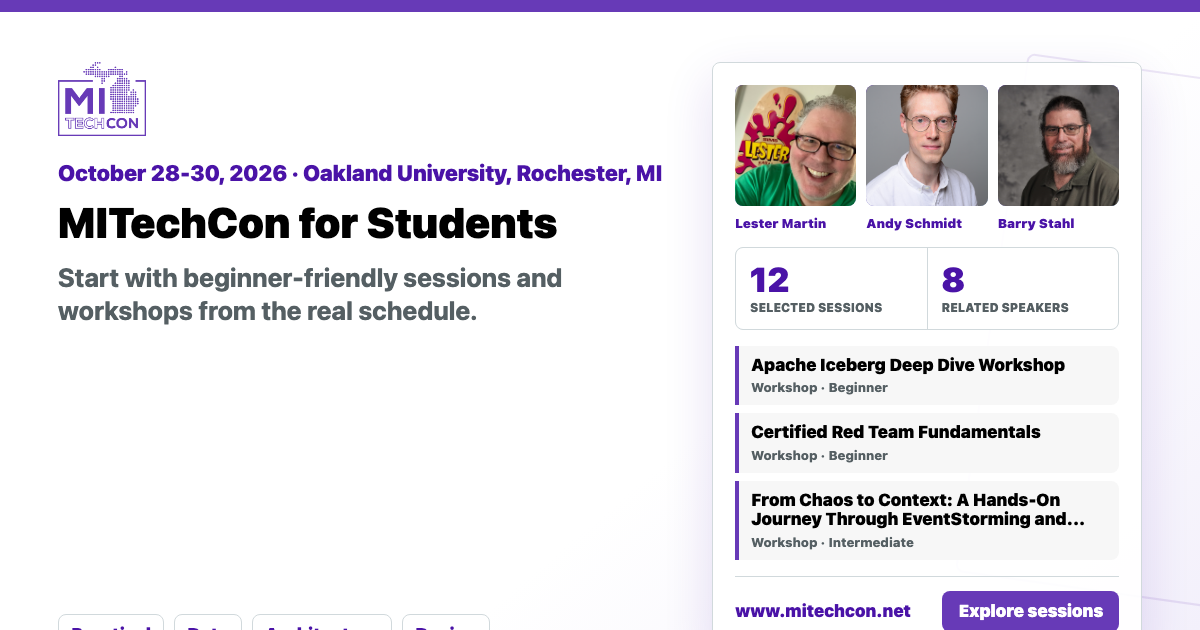The image size is (1200, 630).
Task: Open the From Chaos to Context session
Action: point(927,520)
